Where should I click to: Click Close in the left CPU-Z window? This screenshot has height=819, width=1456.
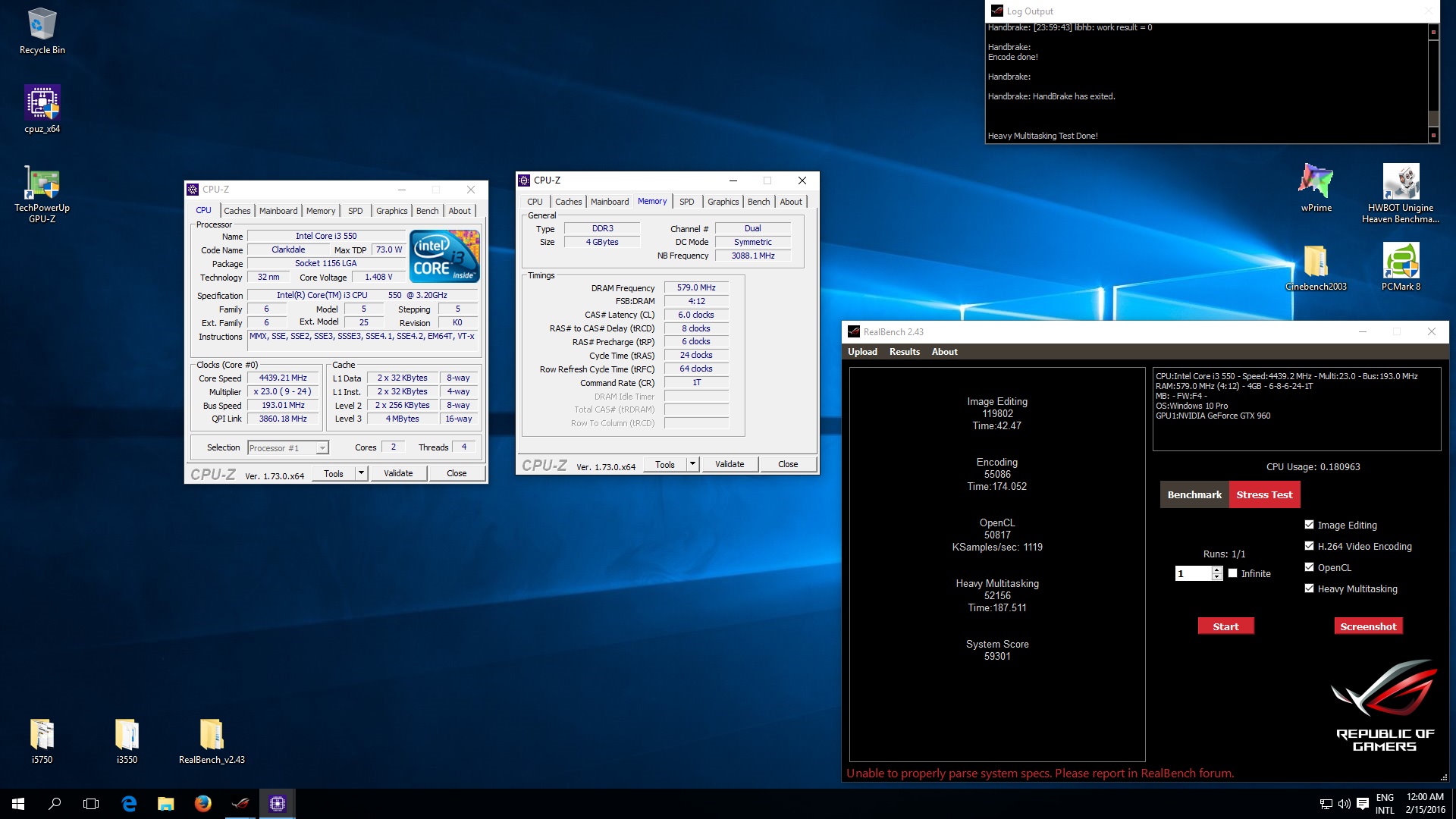pos(457,473)
